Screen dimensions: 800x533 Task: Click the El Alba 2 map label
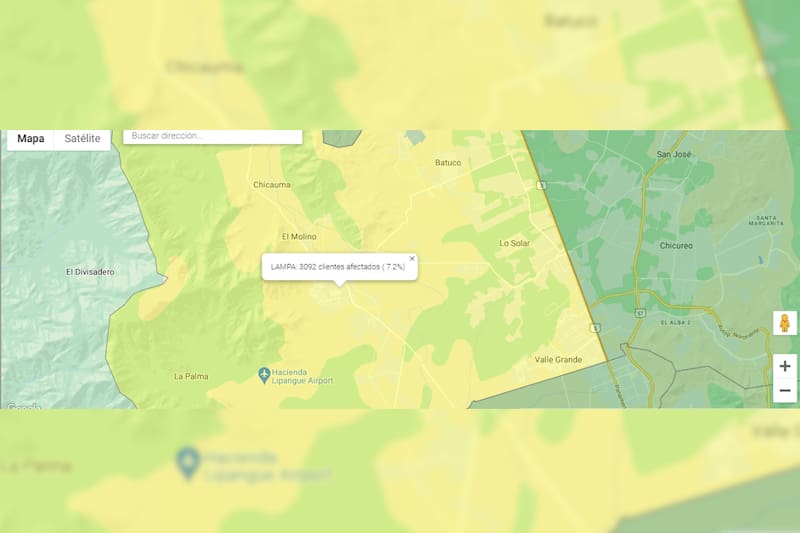(x=676, y=323)
